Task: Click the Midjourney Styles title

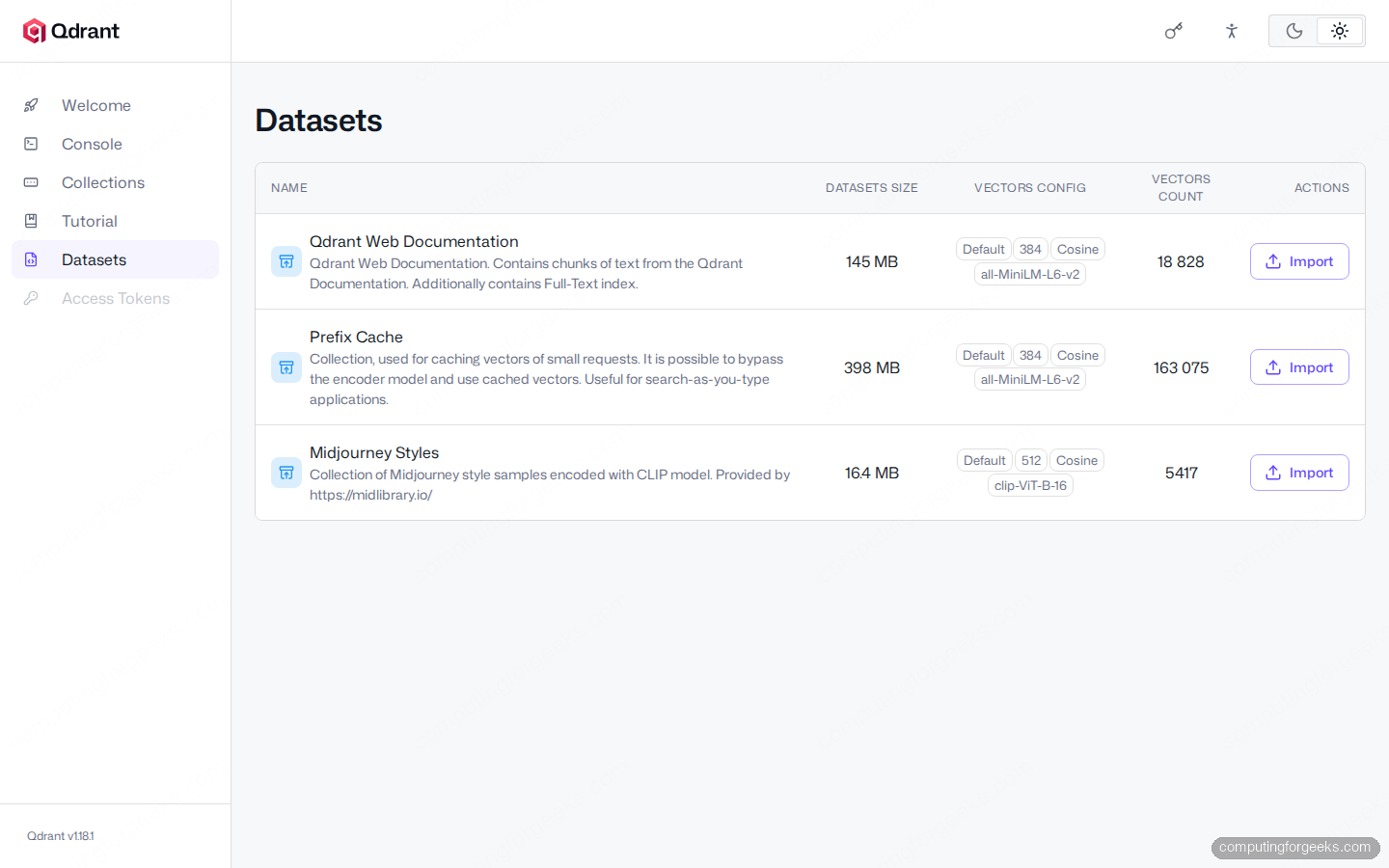Action: point(374,453)
